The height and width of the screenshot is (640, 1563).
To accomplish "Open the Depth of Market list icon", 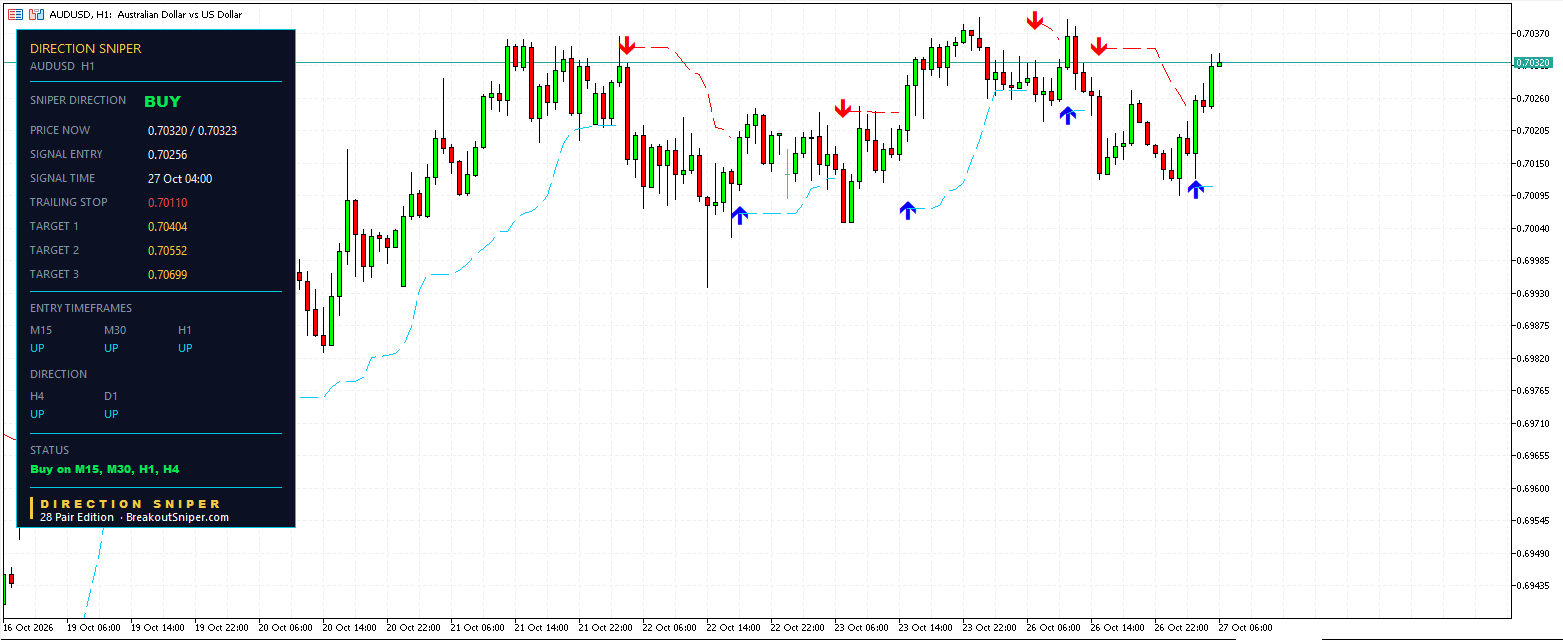I will click(x=14, y=15).
